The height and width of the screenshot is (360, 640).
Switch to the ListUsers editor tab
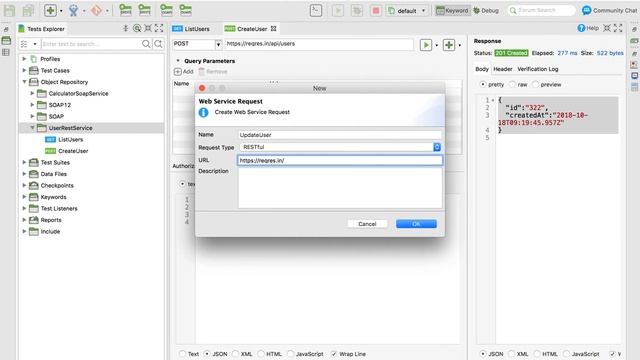[191, 29]
